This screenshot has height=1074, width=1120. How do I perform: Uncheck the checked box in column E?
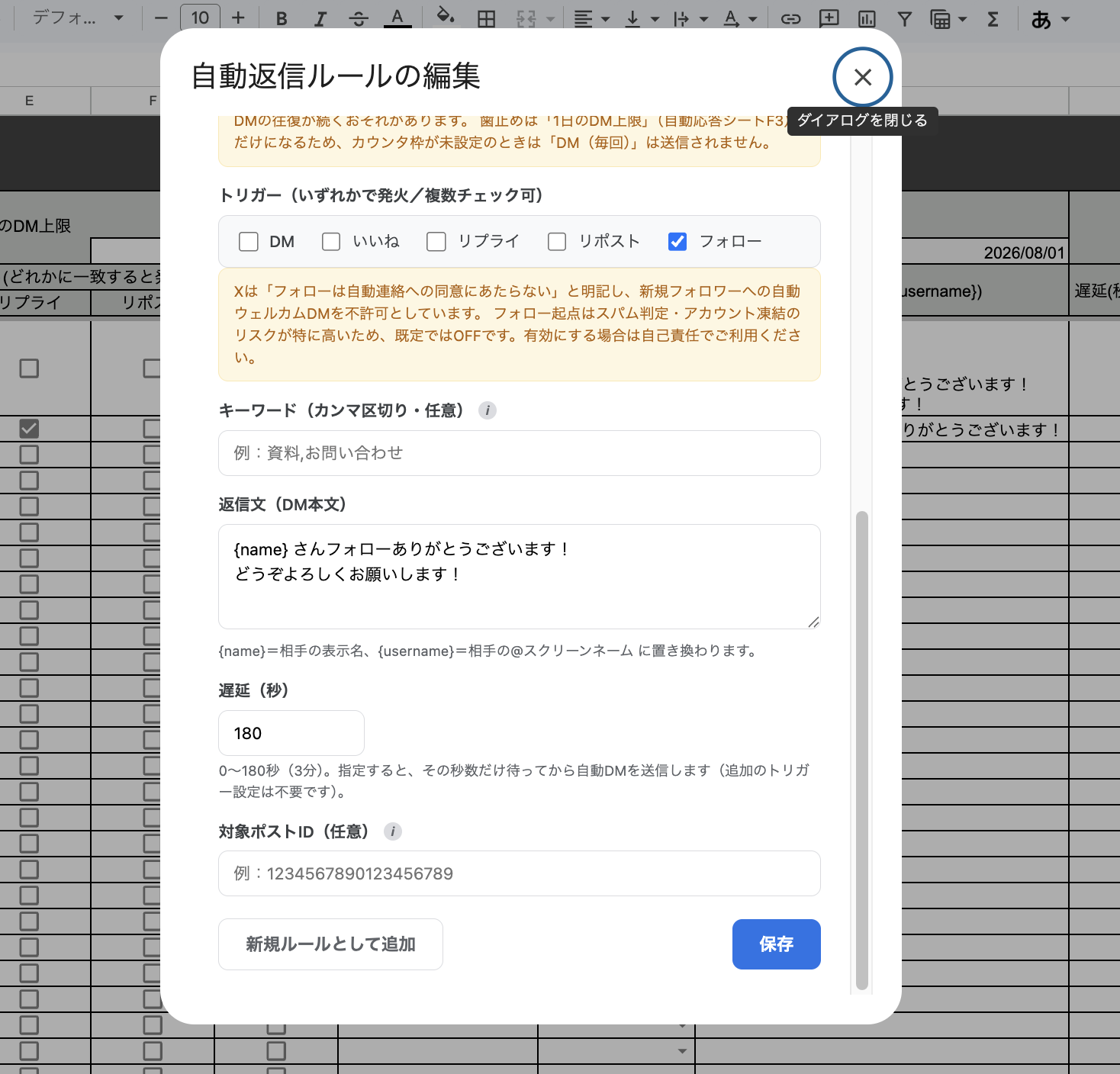point(29,429)
